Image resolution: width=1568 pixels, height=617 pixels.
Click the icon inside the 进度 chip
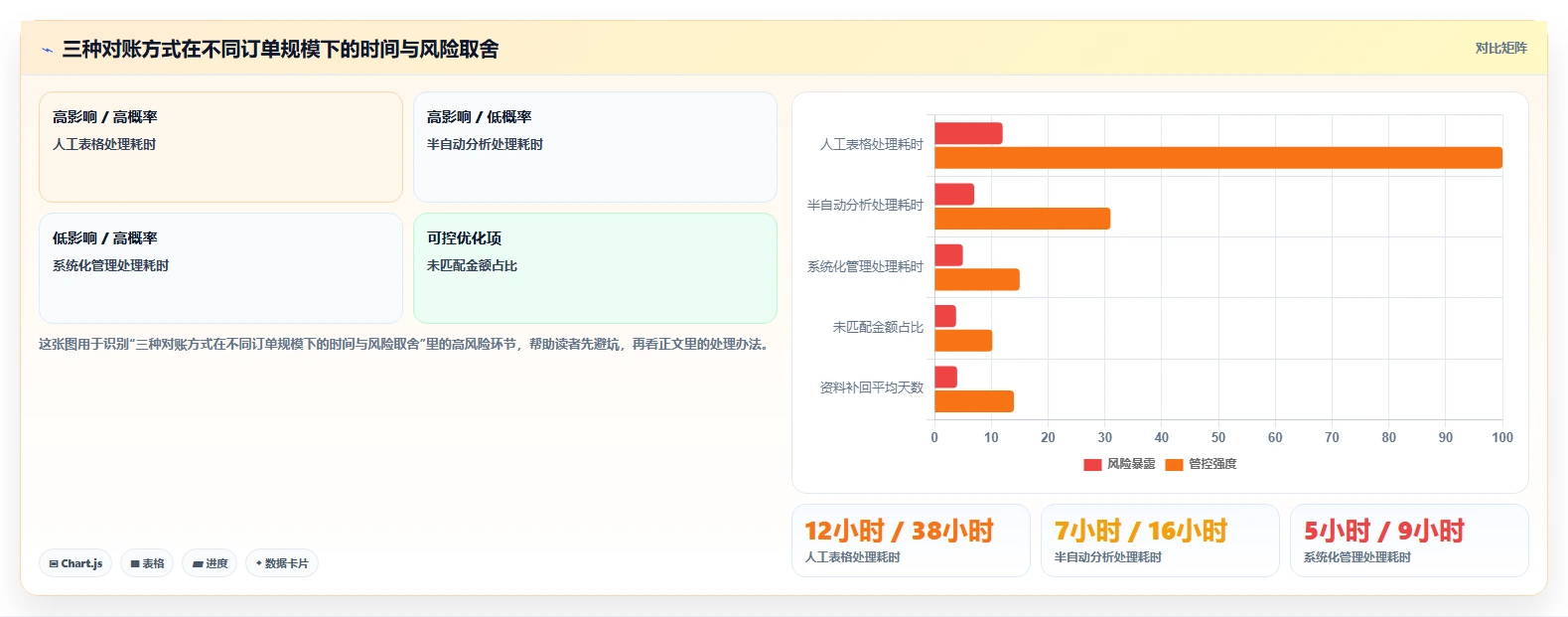[x=198, y=563]
